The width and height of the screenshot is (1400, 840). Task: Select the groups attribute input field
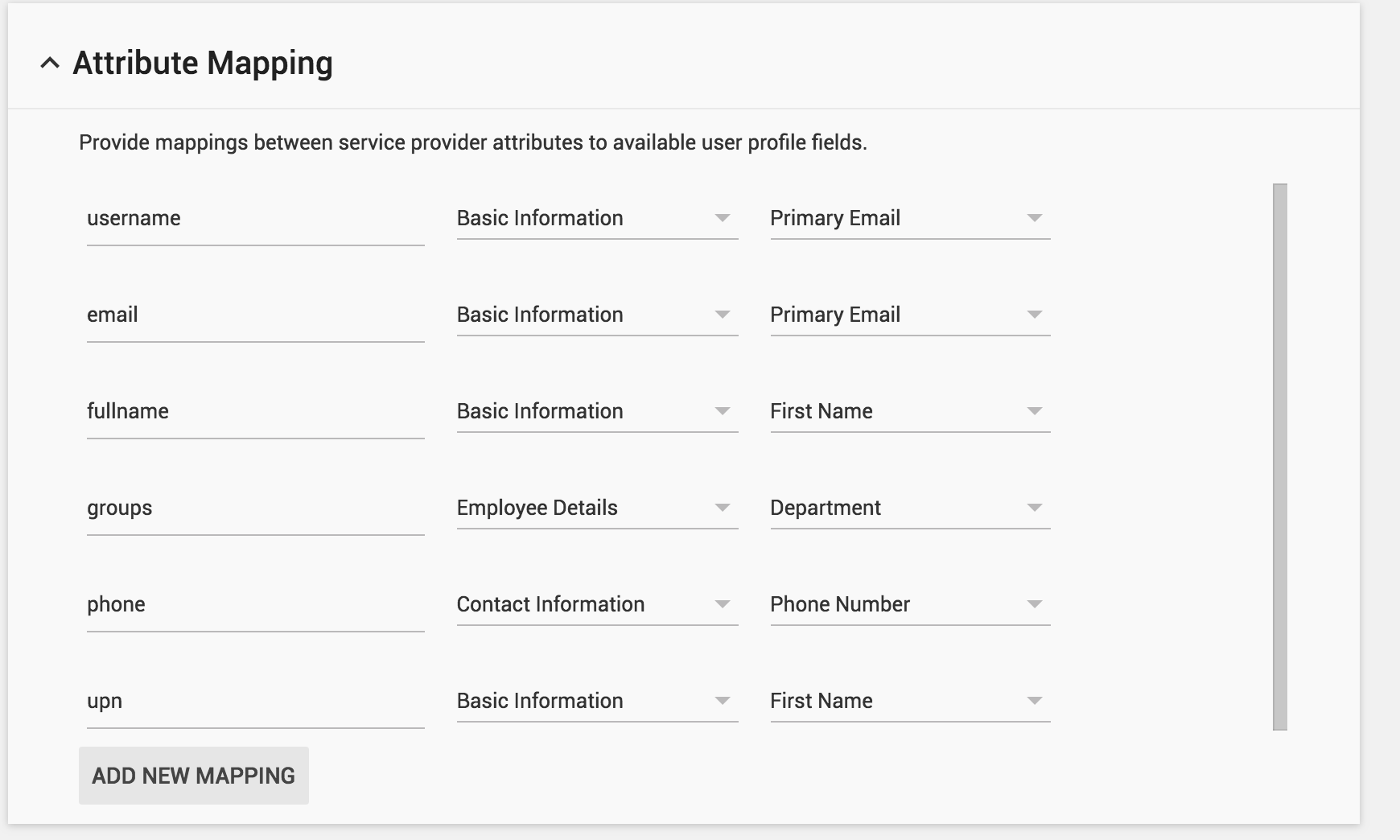(255, 509)
